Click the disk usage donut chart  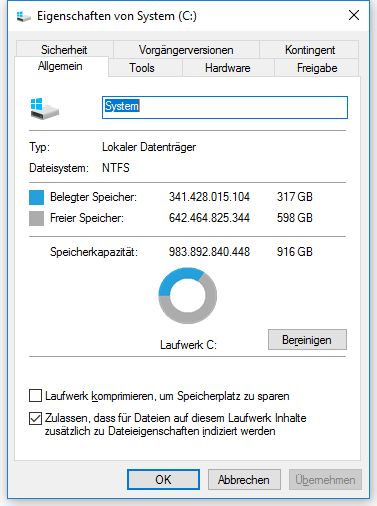tap(188, 296)
